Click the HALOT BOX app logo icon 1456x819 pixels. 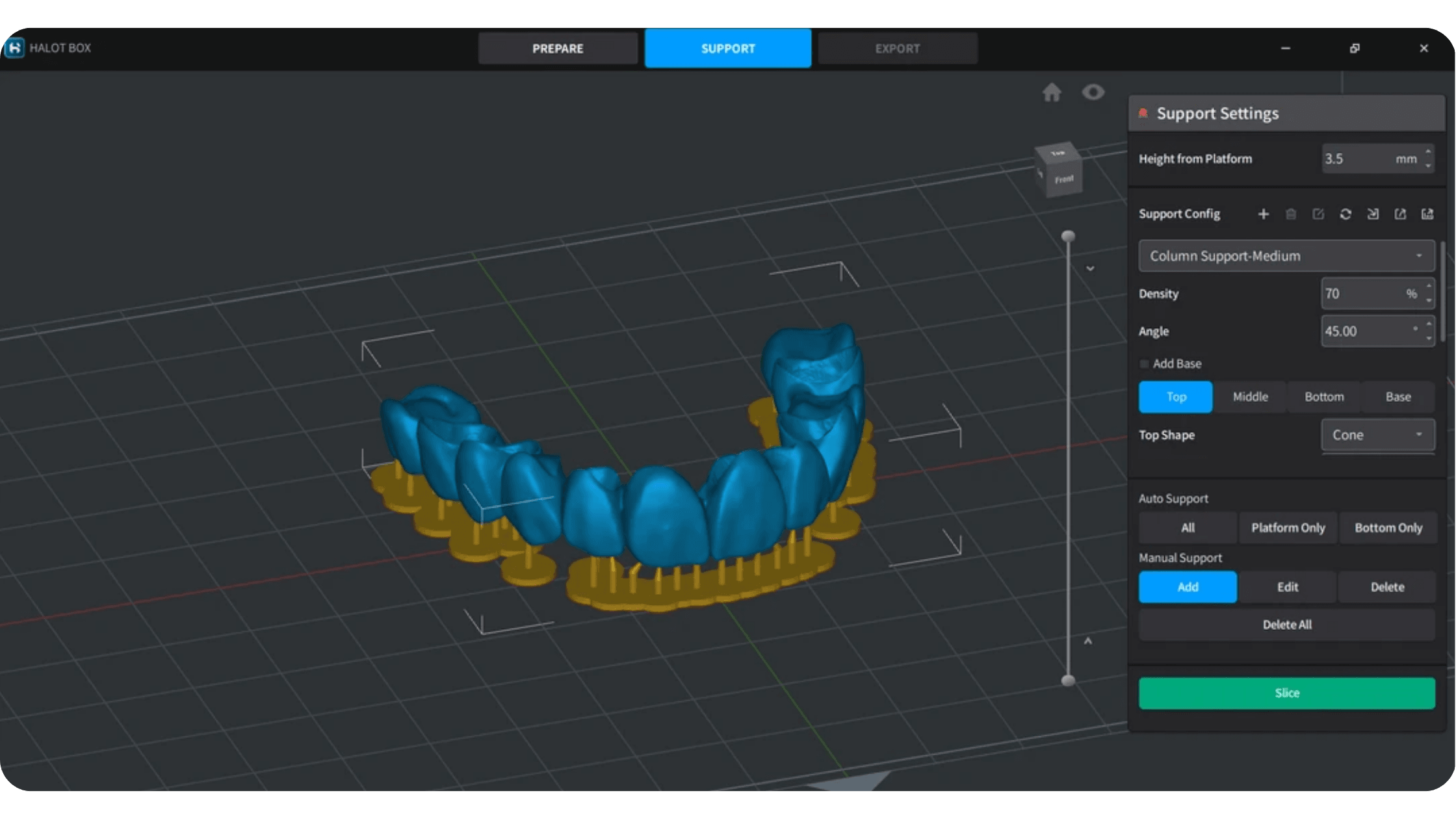15,47
